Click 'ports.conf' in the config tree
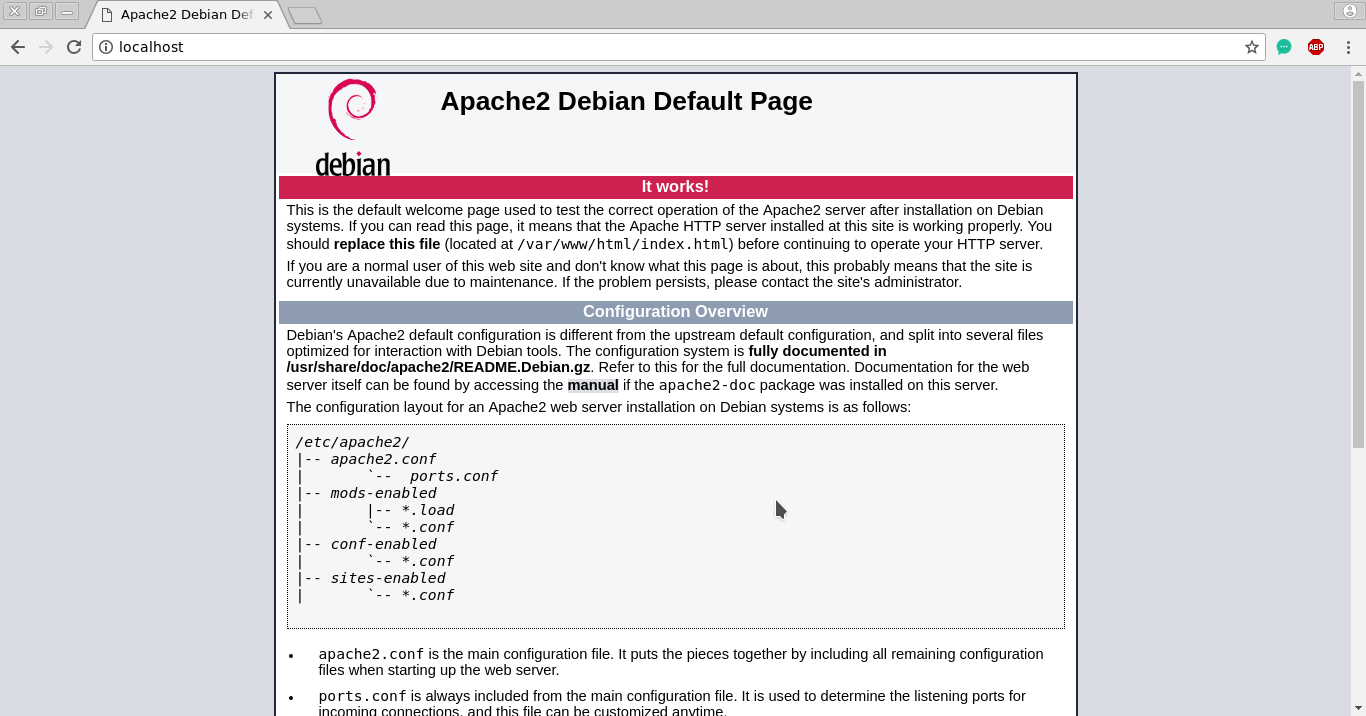 (x=453, y=476)
